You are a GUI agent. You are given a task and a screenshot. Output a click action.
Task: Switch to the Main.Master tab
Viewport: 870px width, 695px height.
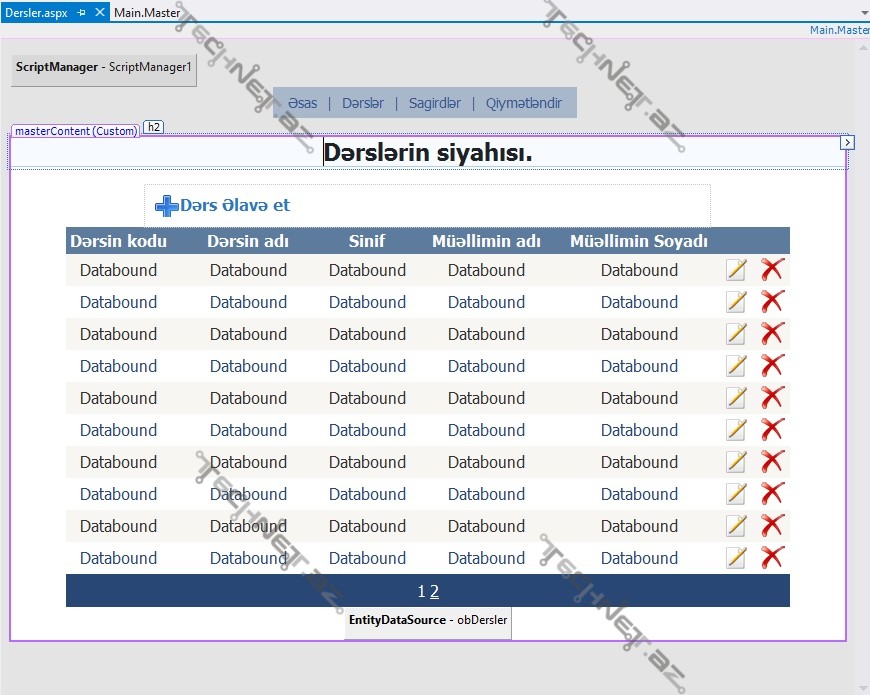pos(147,13)
